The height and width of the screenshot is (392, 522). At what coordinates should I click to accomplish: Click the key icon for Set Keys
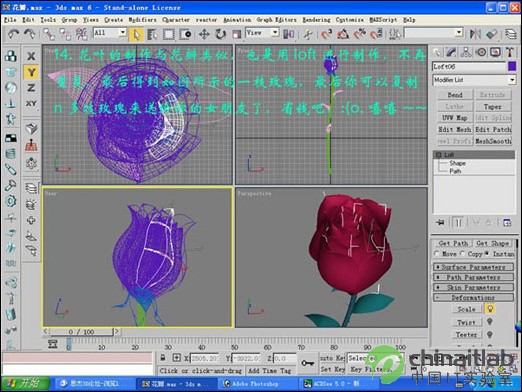tap(307, 363)
